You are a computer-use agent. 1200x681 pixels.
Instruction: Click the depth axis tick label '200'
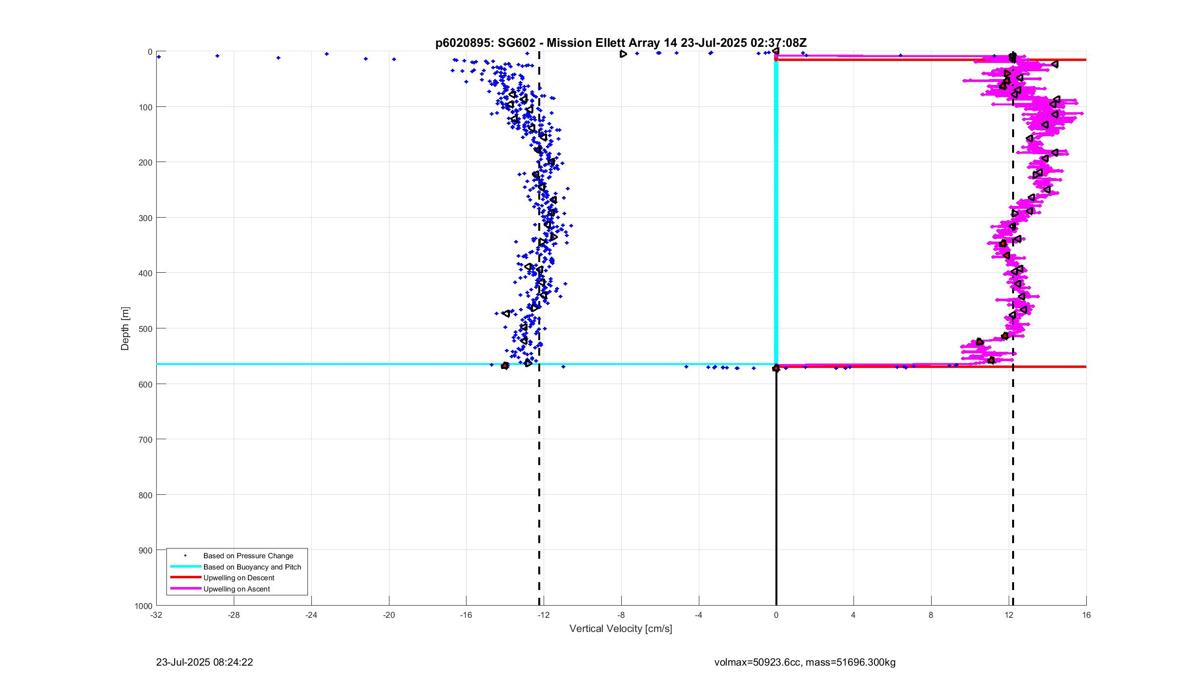(x=145, y=162)
